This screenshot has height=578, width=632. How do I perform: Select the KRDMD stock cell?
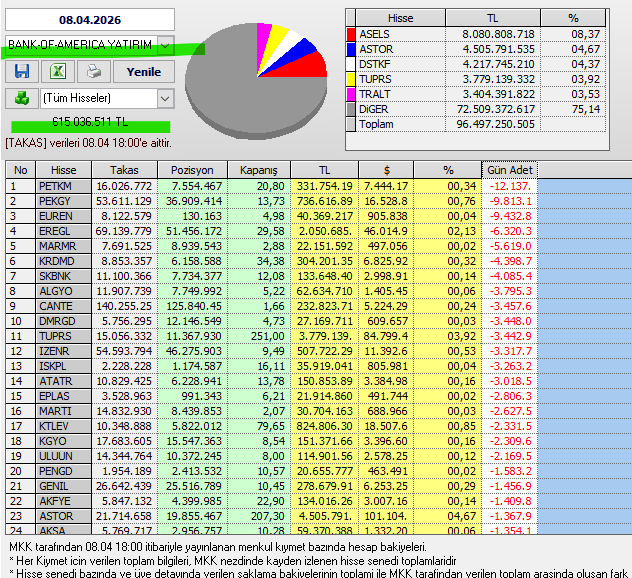[64, 261]
